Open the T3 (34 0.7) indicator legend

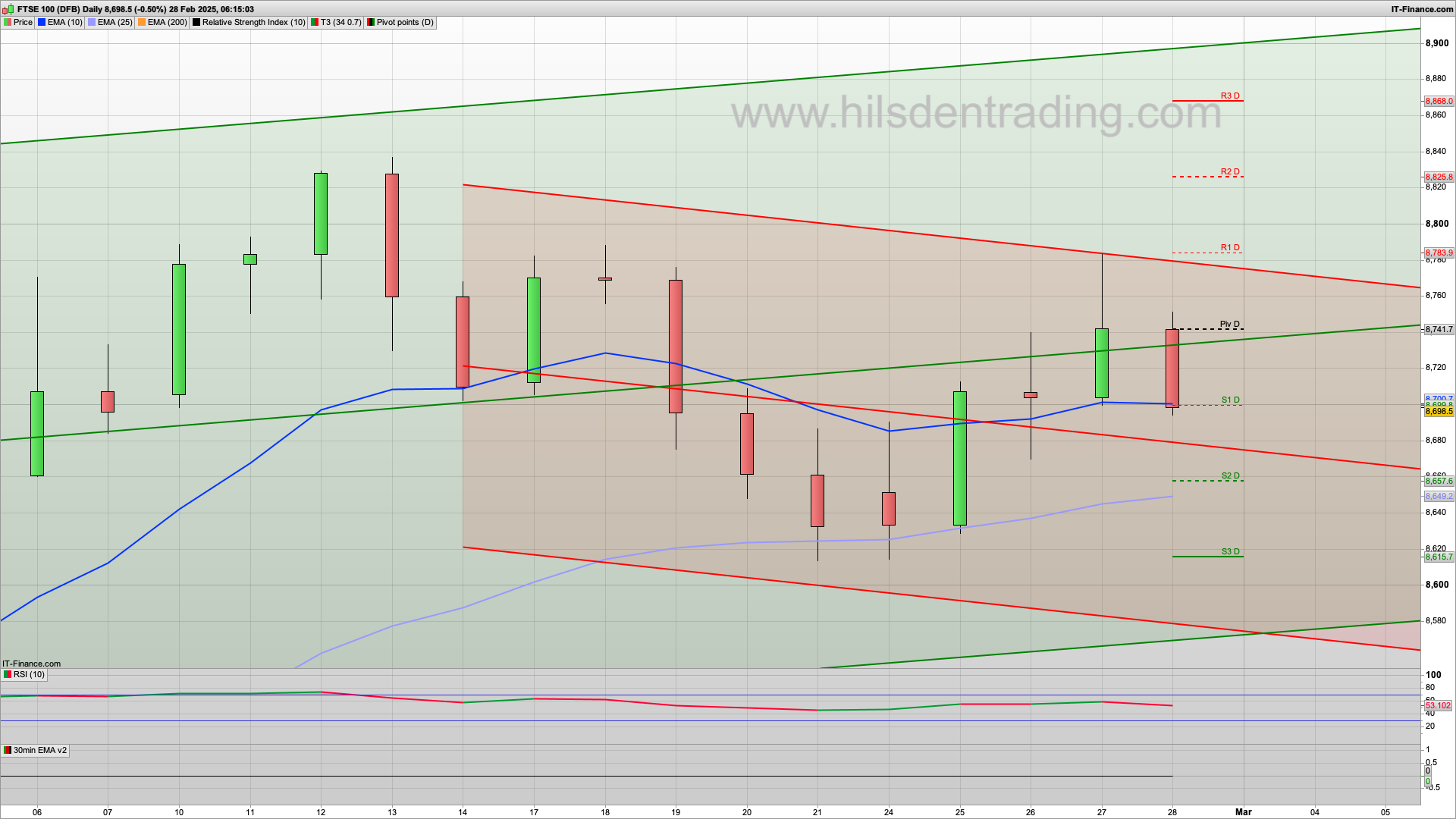point(336,23)
